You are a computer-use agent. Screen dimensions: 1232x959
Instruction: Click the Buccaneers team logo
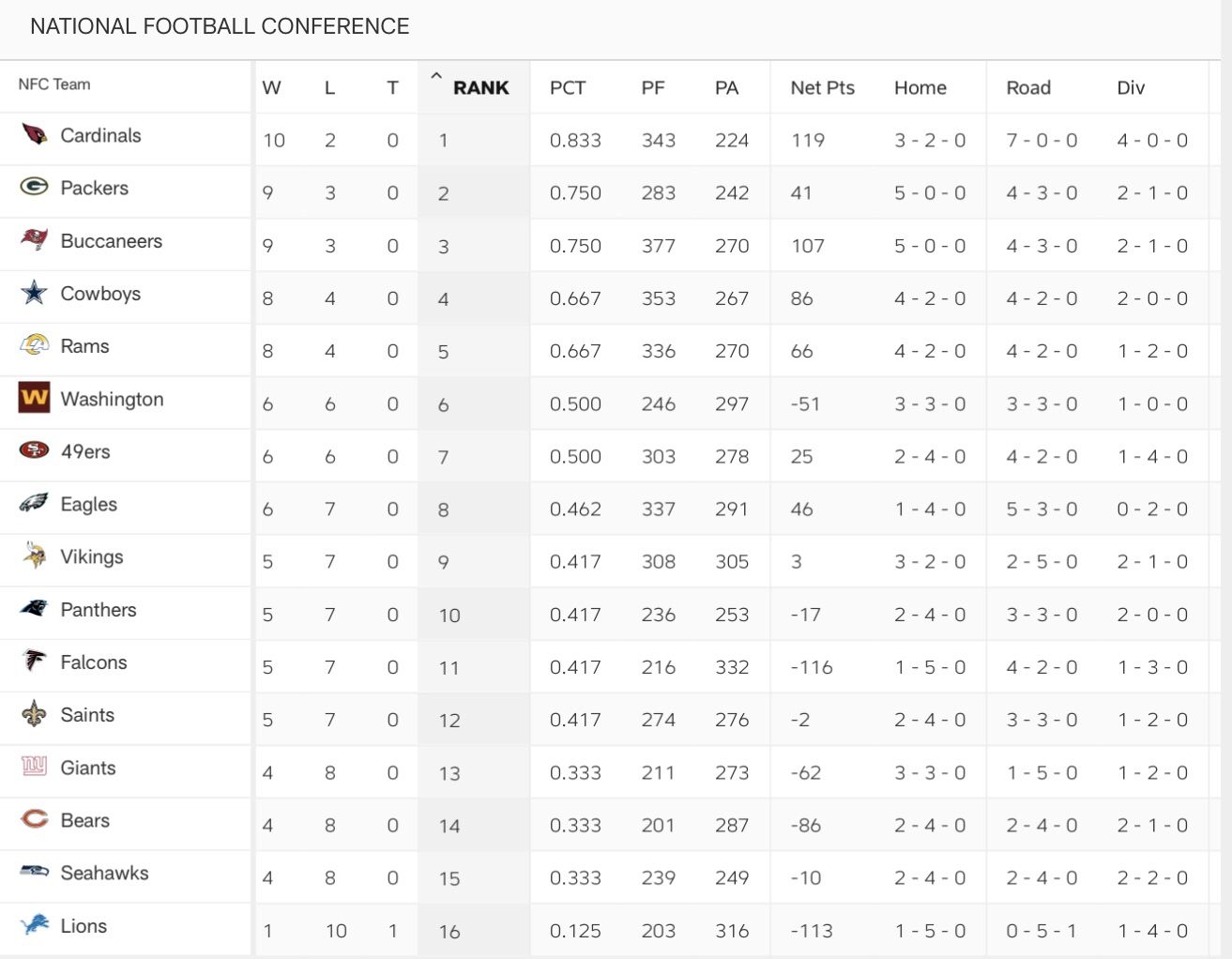tap(35, 240)
